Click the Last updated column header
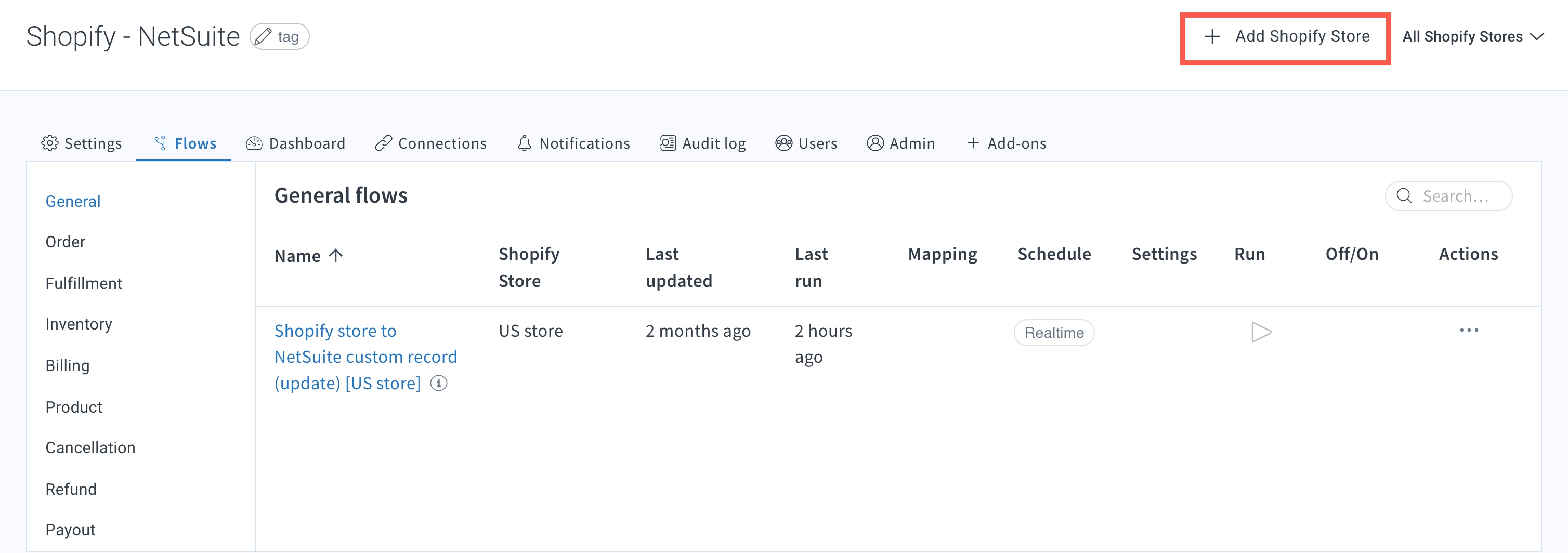Screen dimensions: 1568x553 tap(678, 267)
